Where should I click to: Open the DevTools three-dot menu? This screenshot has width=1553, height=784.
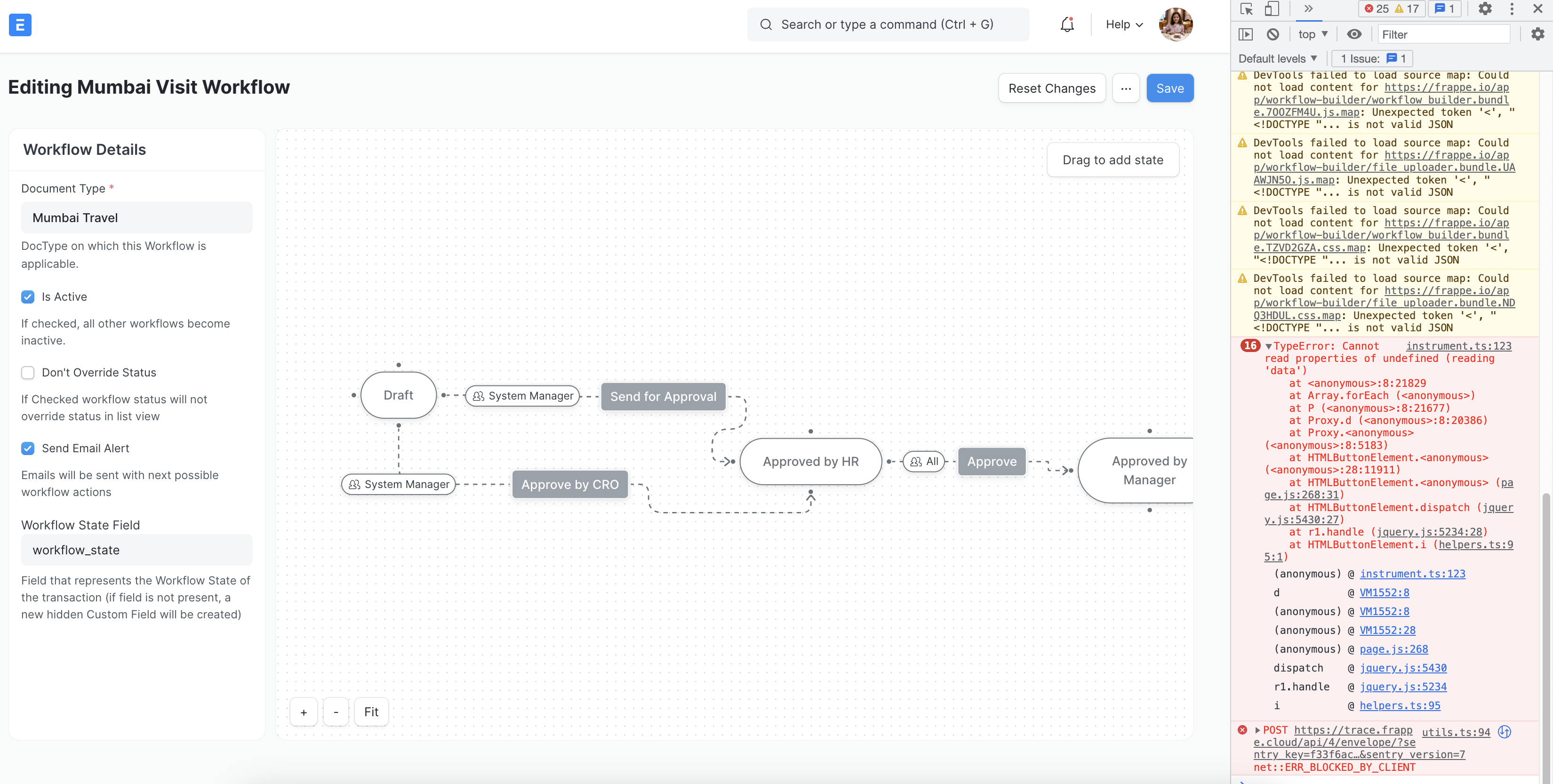tap(1512, 9)
